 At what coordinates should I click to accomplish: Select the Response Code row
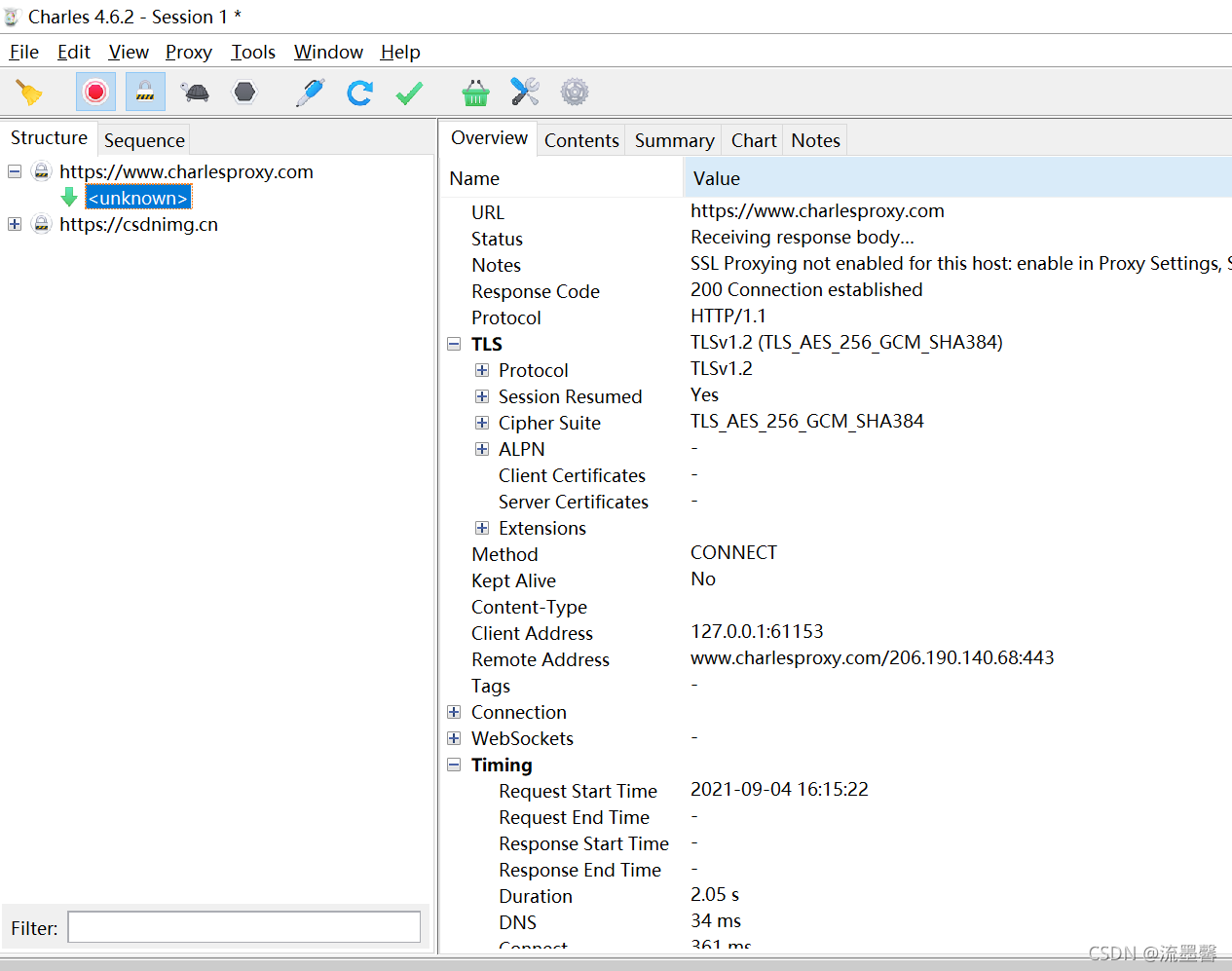837,291
